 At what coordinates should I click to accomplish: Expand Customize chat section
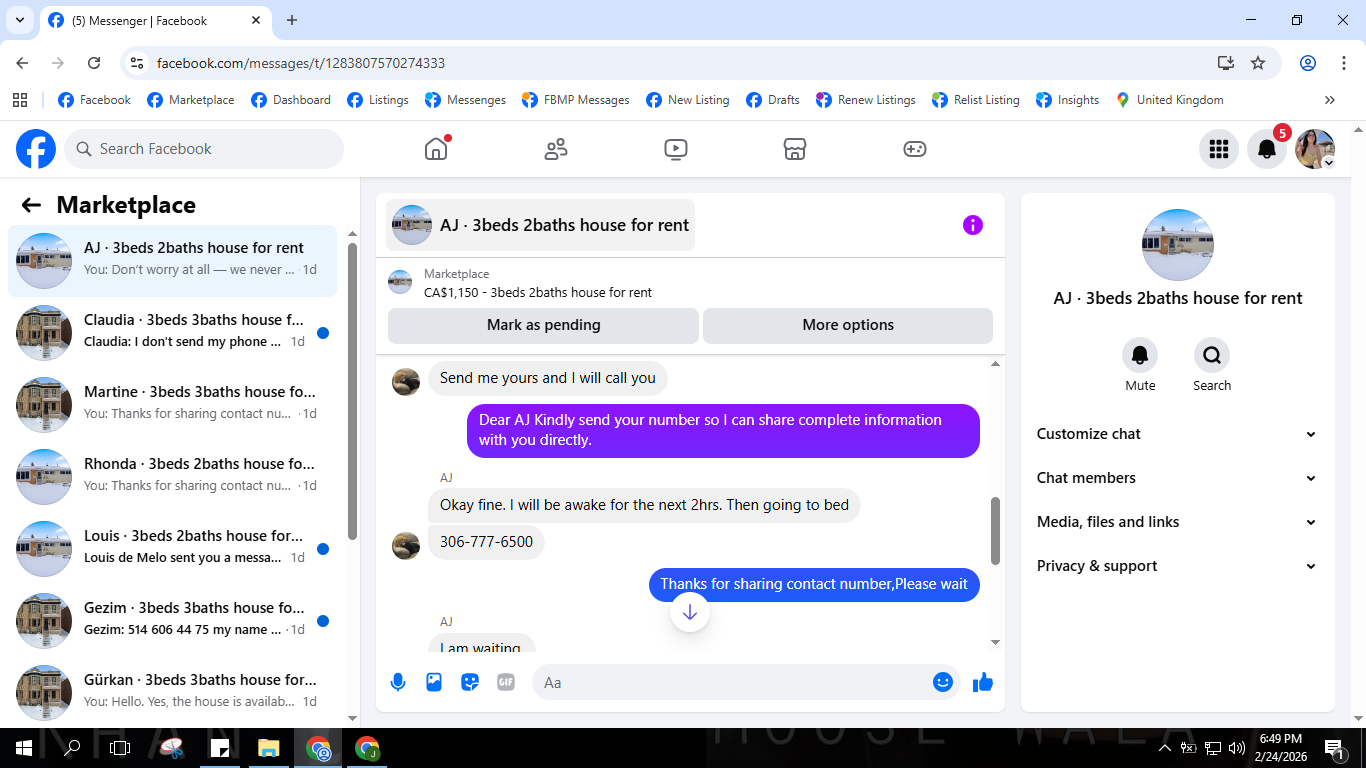(x=1177, y=434)
